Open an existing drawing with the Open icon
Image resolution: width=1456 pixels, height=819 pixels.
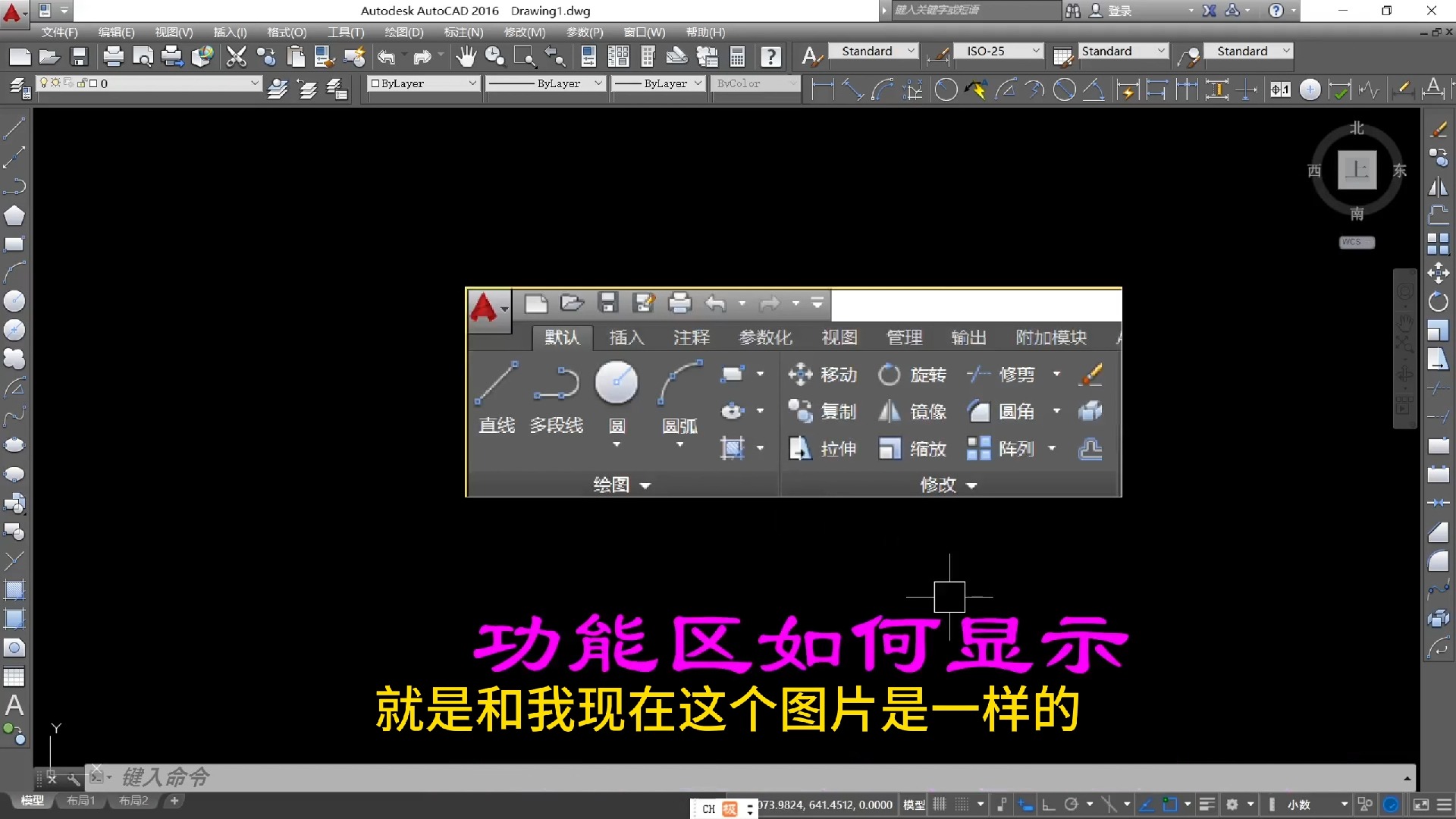point(49,56)
